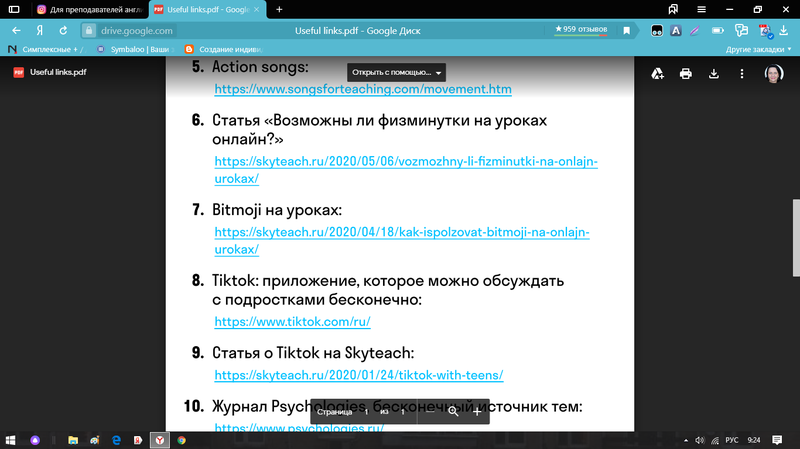Image resolution: width=800 pixels, height=449 pixels.
Task: Follow the tiktok-with-teens Skyteach link
Action: tap(359, 376)
